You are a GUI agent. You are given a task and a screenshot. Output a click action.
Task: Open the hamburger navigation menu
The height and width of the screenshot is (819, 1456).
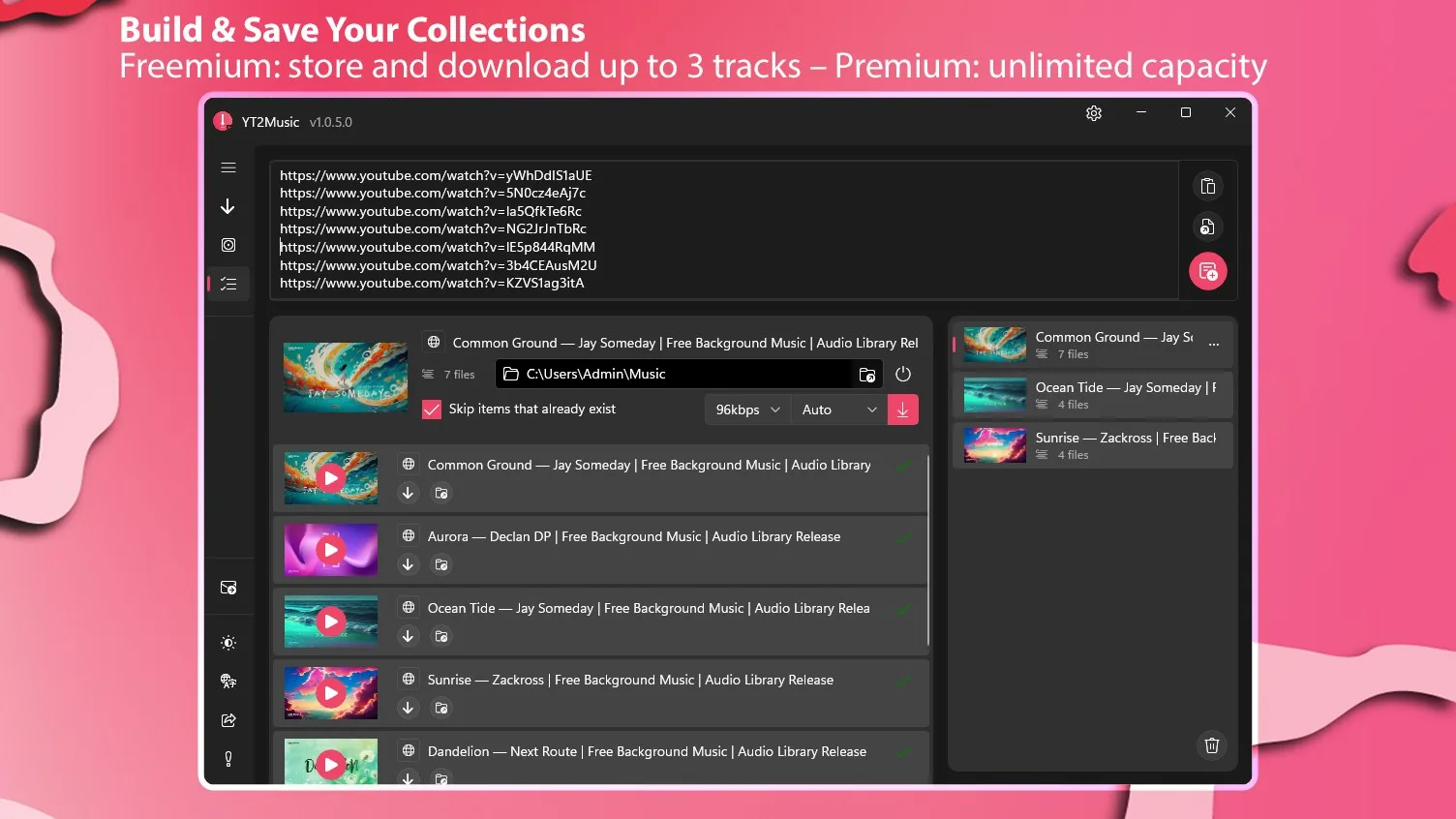coord(228,167)
